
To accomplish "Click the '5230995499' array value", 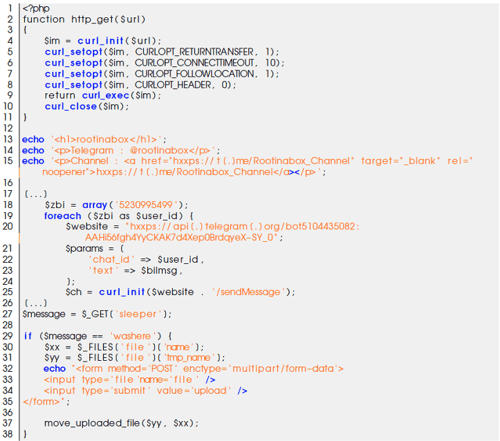I will pyautogui.click(x=146, y=205).
